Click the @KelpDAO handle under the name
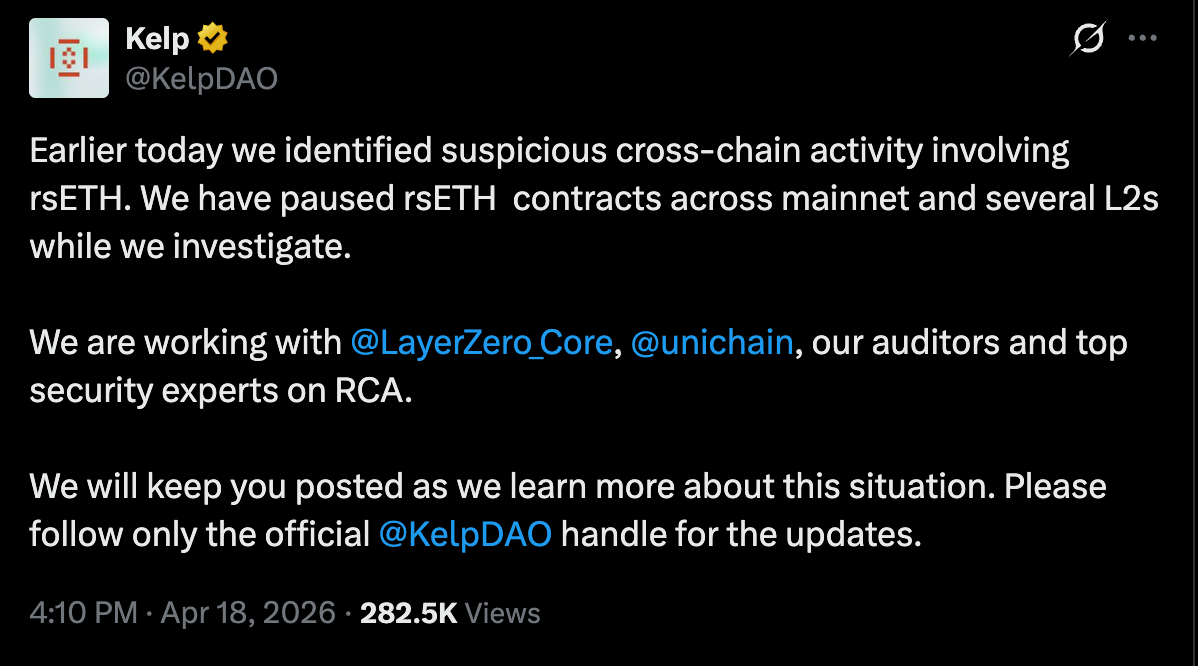 click(201, 78)
